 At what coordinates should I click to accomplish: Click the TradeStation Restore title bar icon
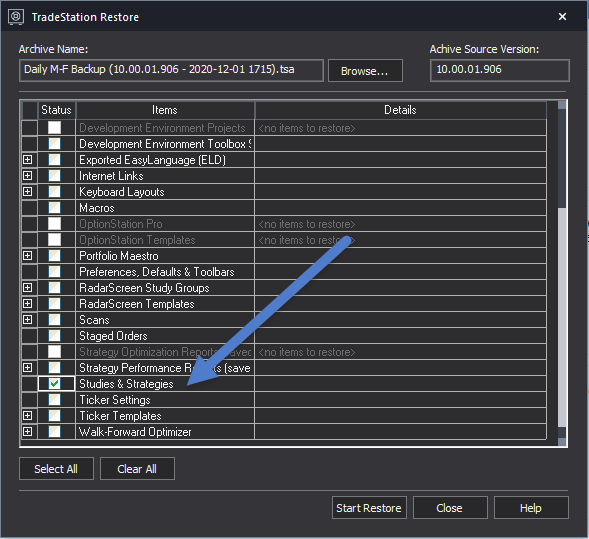[16, 17]
